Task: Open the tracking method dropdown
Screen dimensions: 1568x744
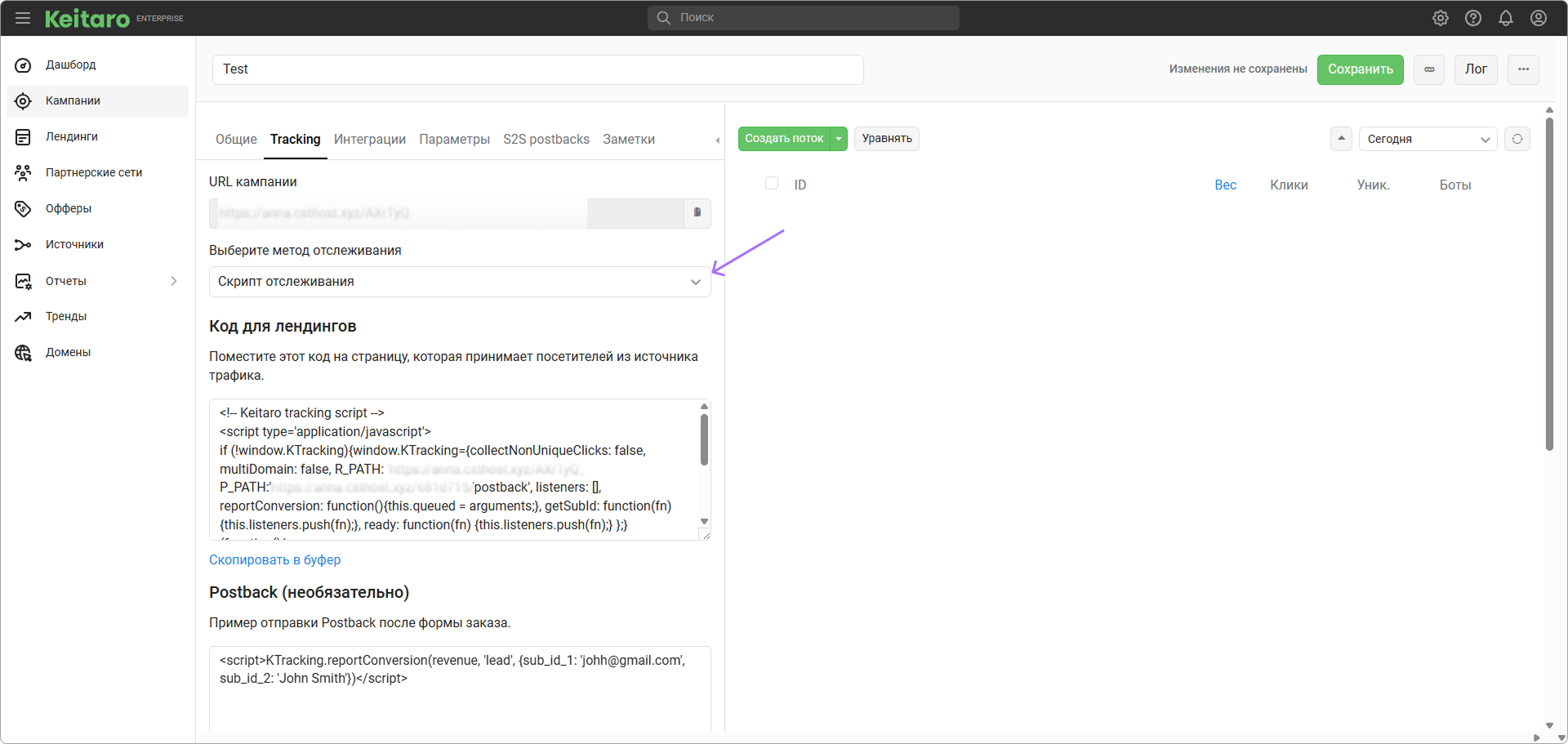Action: 460,282
